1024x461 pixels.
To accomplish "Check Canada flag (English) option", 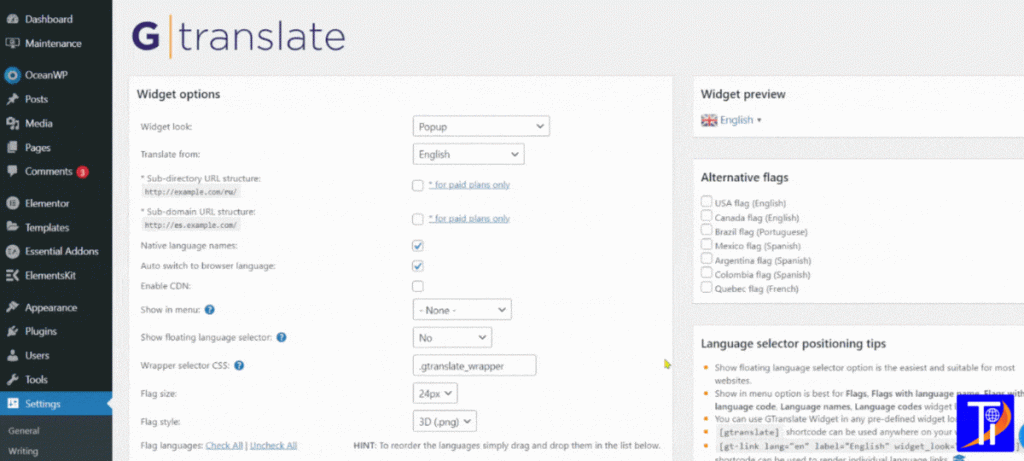I will (706, 216).
